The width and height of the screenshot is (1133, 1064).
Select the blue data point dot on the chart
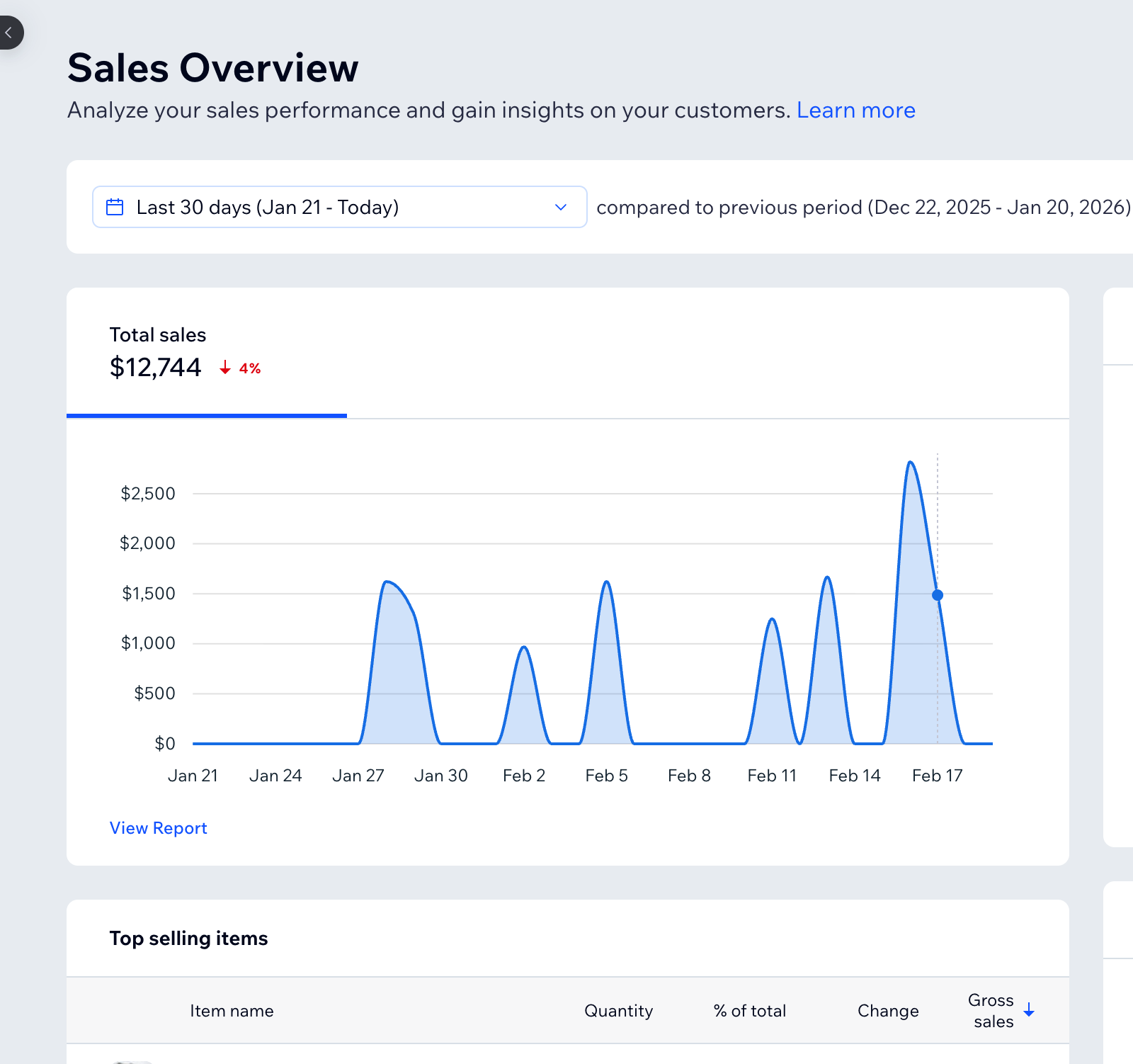(937, 595)
